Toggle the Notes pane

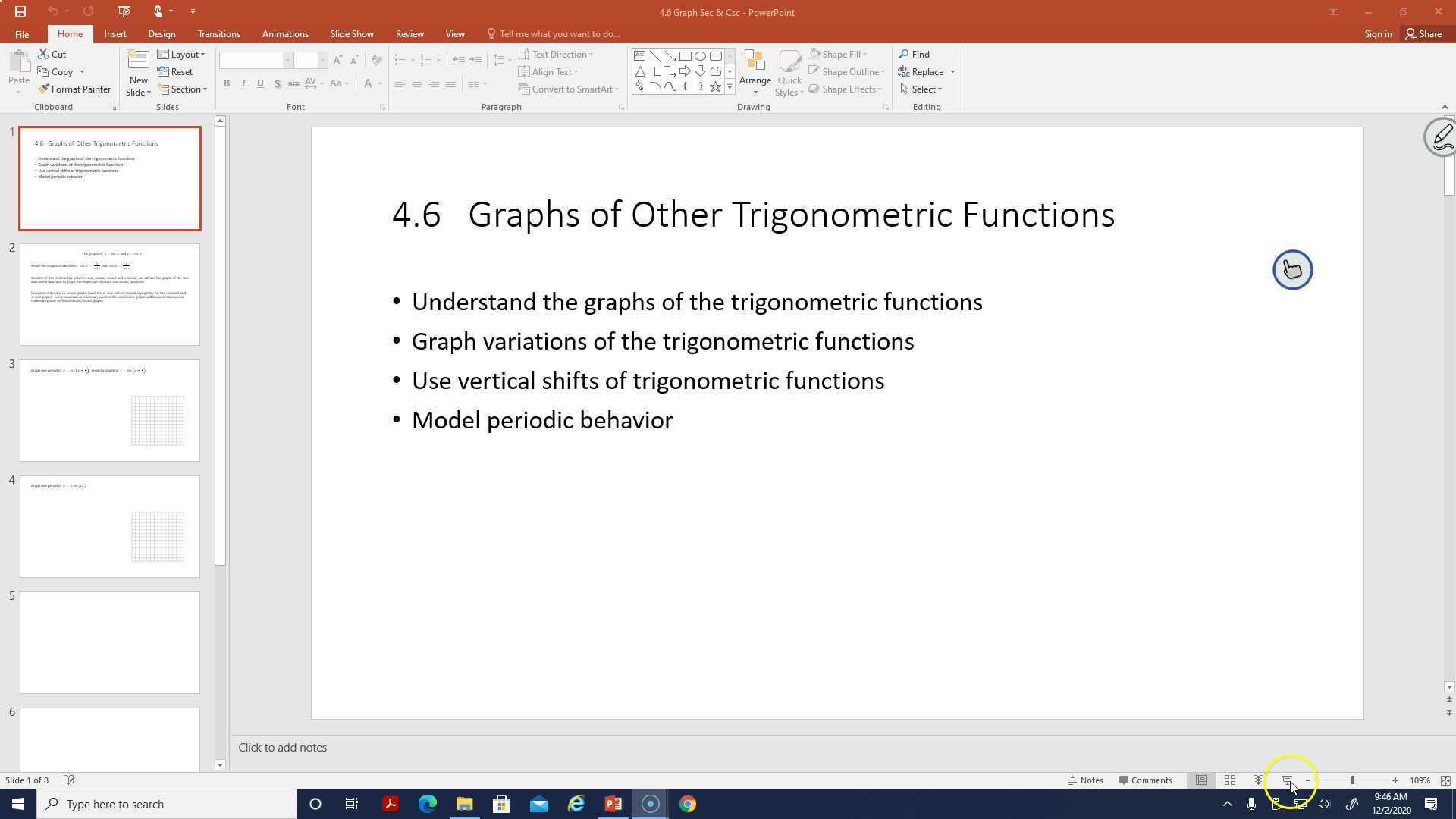click(x=1085, y=780)
